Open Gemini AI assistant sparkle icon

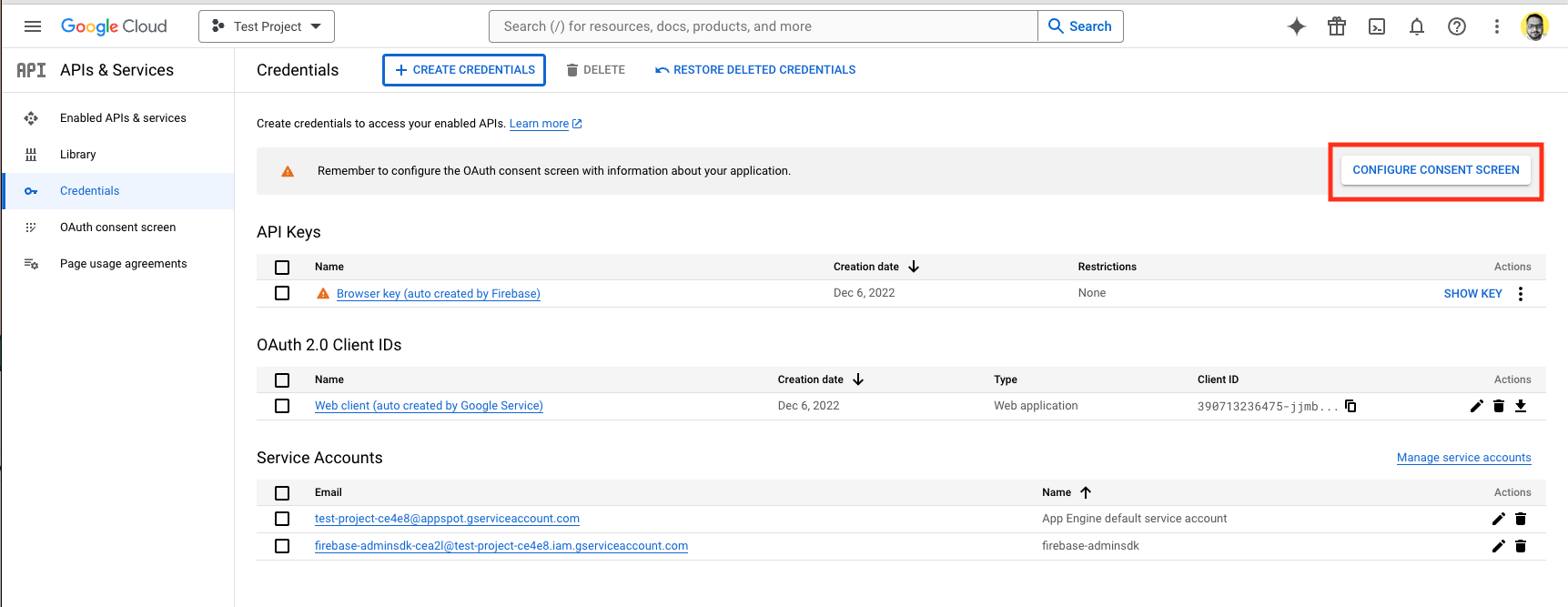[x=1297, y=26]
